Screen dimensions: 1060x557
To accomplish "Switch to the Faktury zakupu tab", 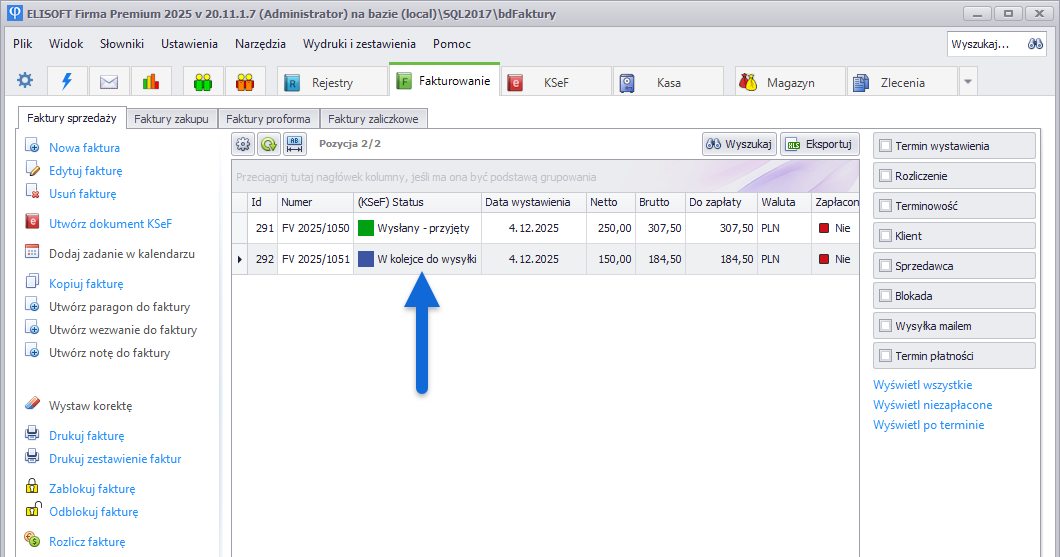I will [171, 119].
